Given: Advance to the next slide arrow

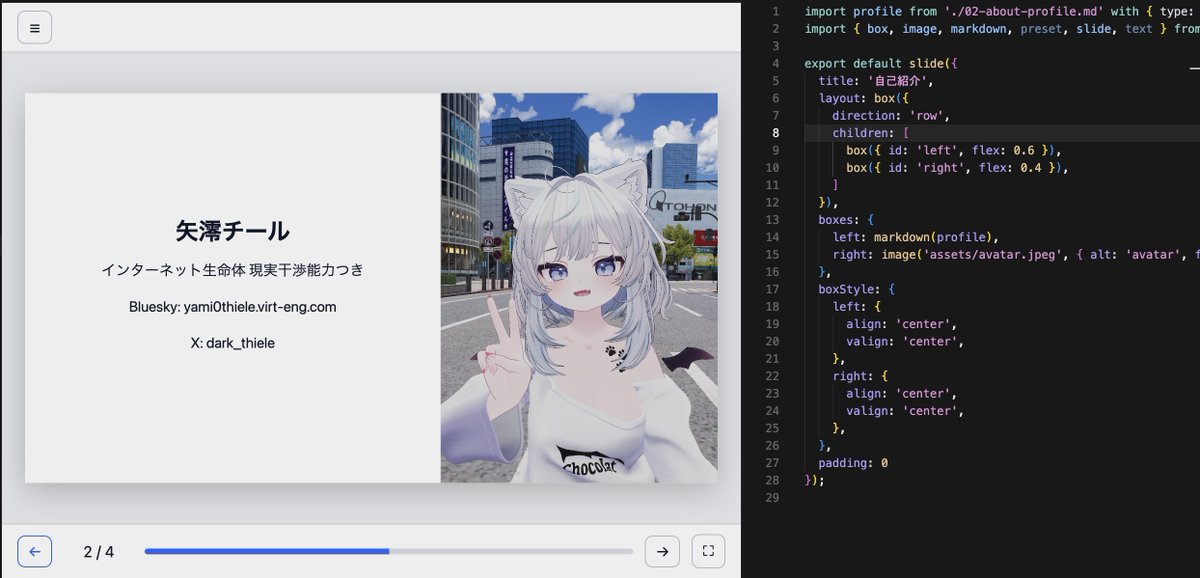Looking at the screenshot, I should 662,551.
